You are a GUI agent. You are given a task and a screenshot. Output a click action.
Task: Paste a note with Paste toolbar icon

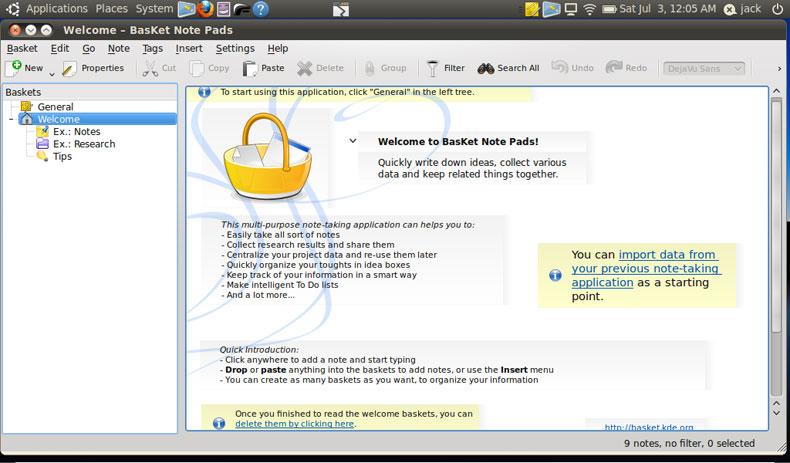[x=249, y=68]
